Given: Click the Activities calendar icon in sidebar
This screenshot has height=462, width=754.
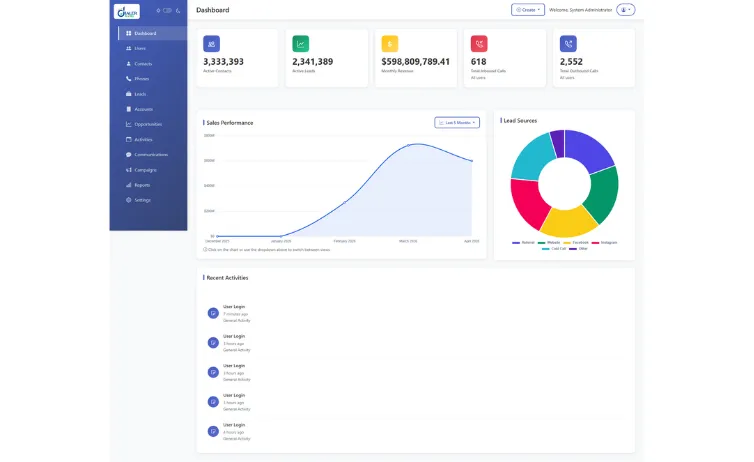Looking at the screenshot, I should [x=128, y=139].
